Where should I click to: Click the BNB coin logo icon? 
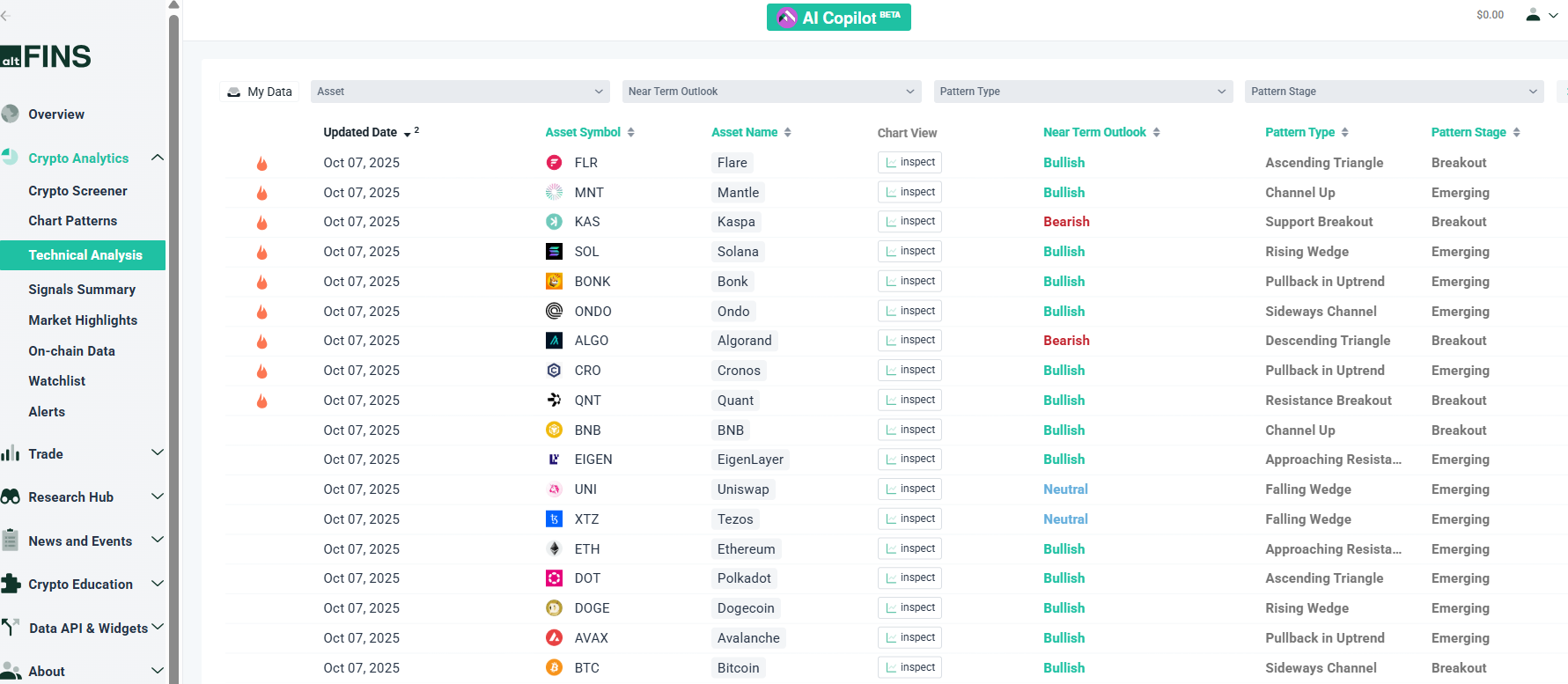click(x=554, y=430)
